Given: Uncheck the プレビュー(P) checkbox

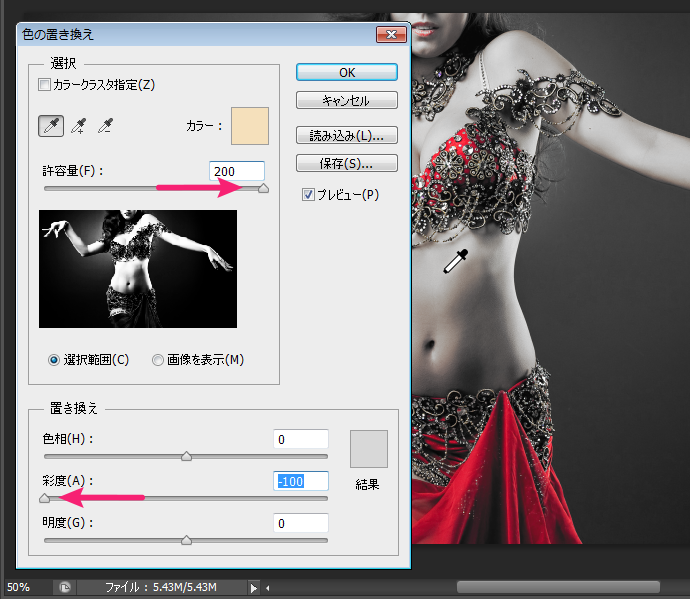Looking at the screenshot, I should [x=308, y=195].
